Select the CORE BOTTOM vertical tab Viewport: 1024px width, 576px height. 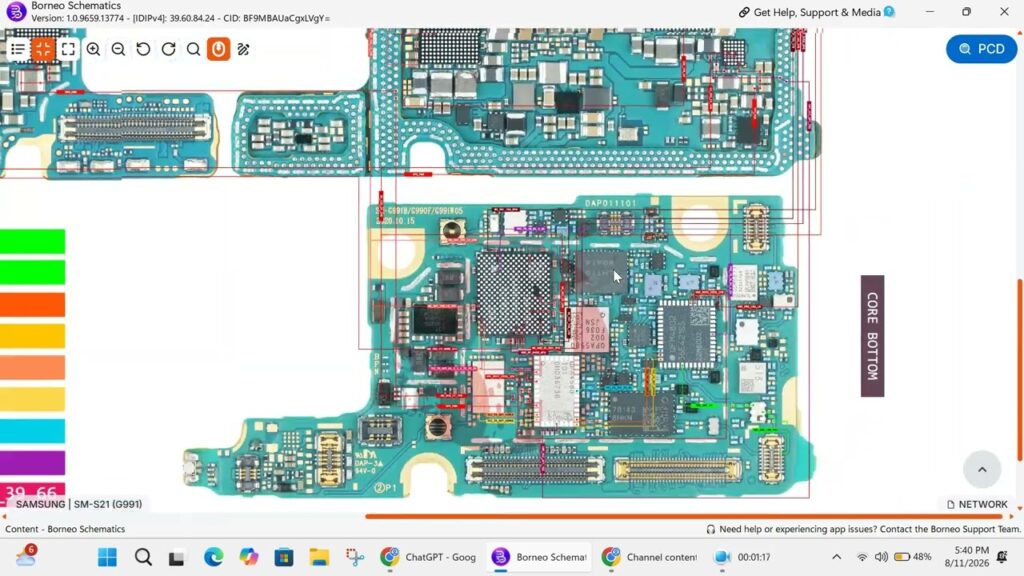(x=872, y=336)
